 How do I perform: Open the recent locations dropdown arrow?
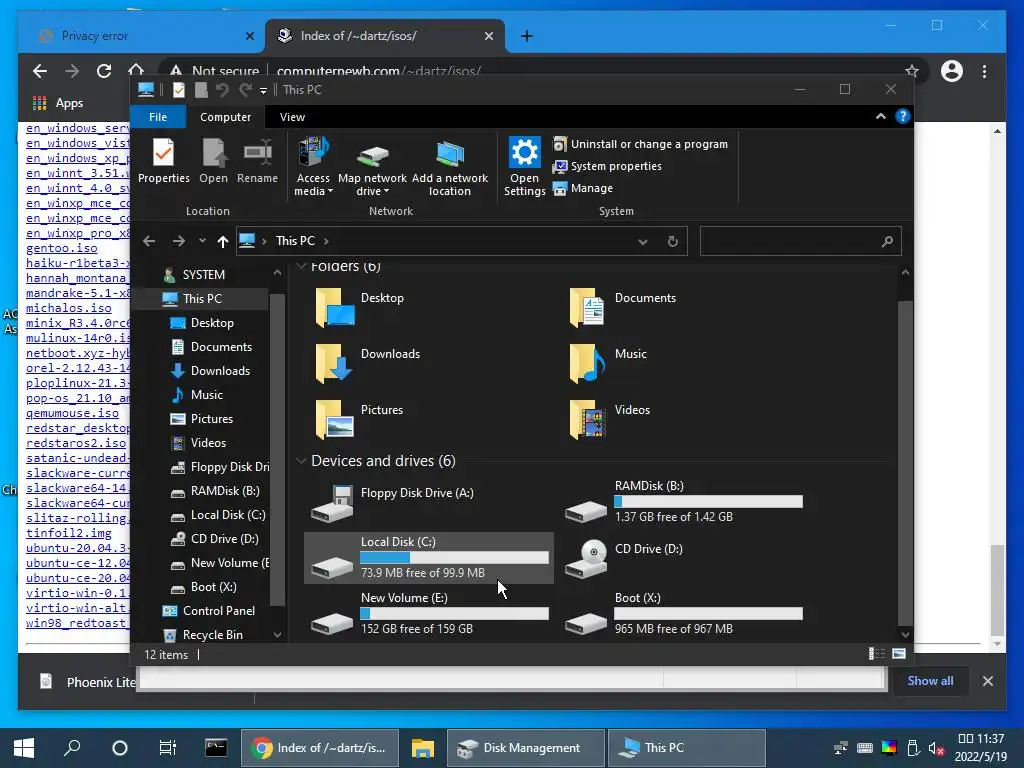point(202,241)
